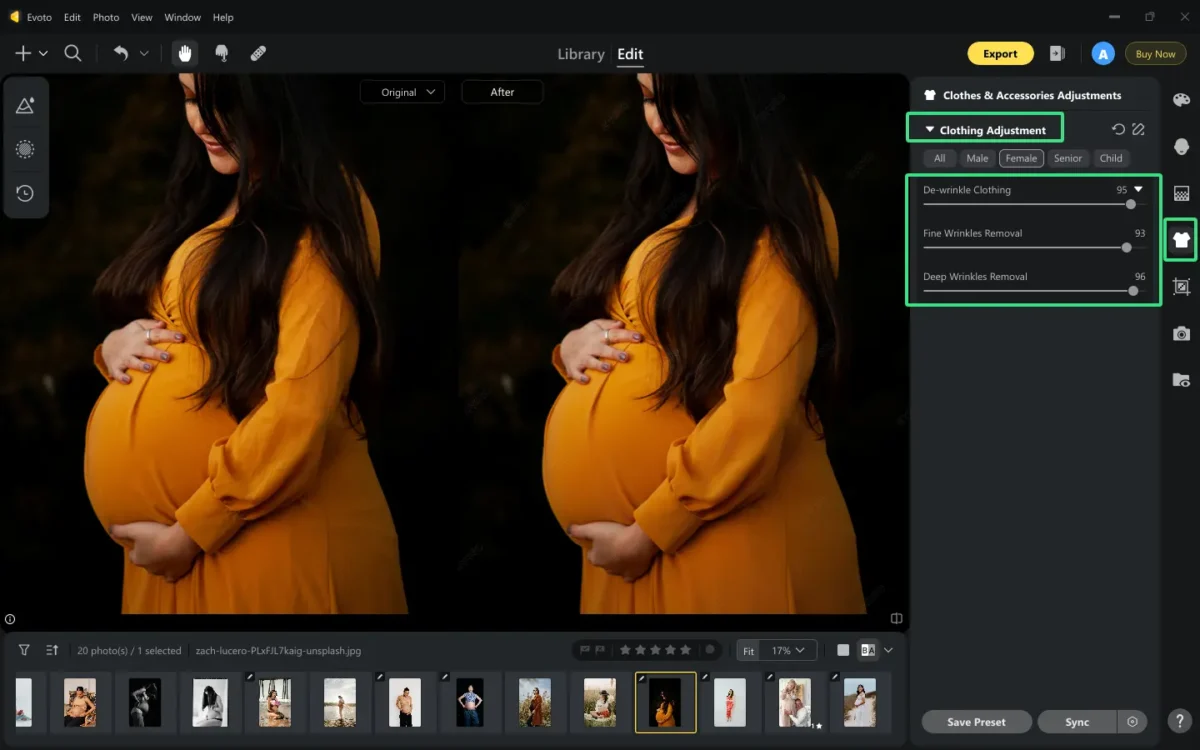Open the Evoto menu
This screenshot has height=750, width=1200.
click(x=41, y=17)
